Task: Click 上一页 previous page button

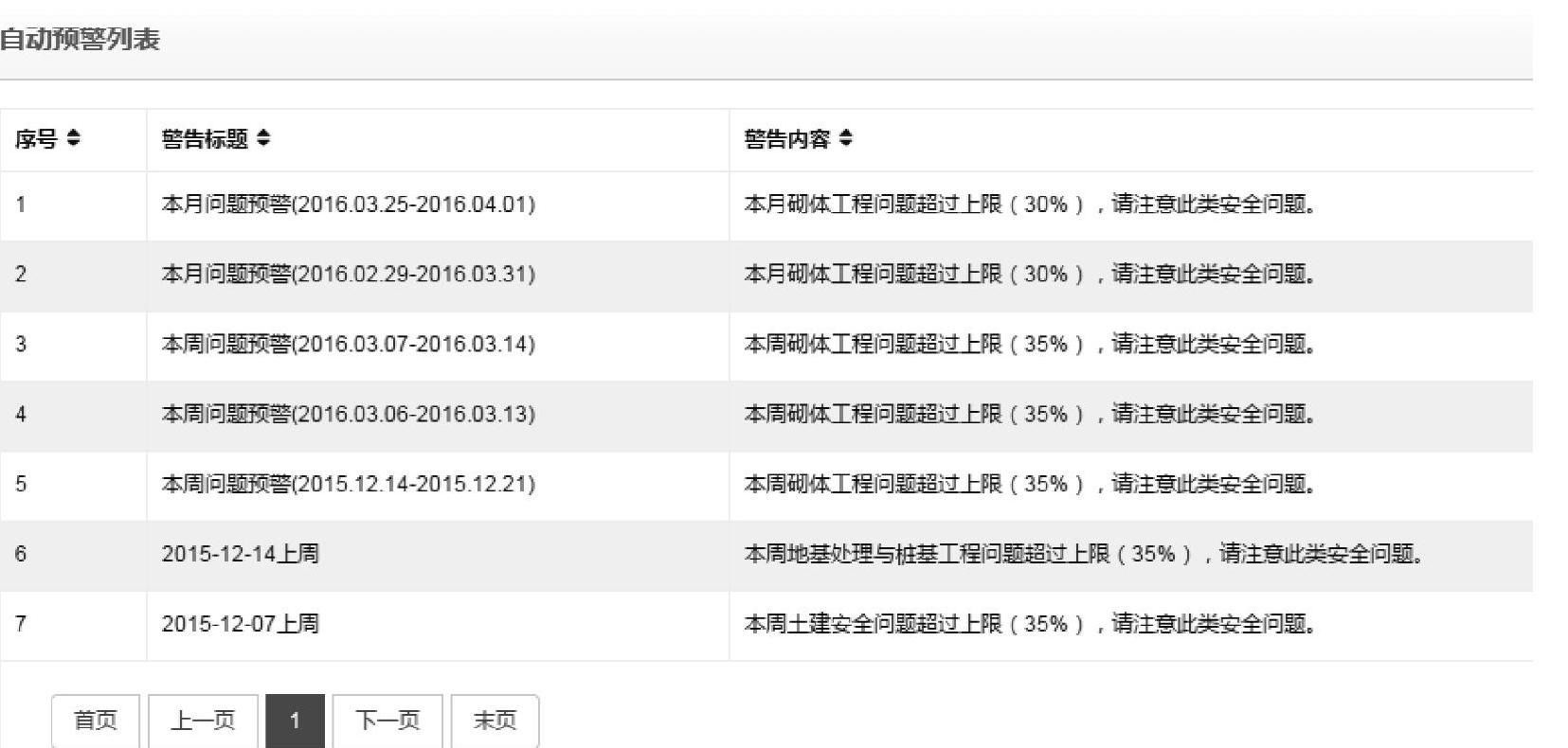Action: 203,721
